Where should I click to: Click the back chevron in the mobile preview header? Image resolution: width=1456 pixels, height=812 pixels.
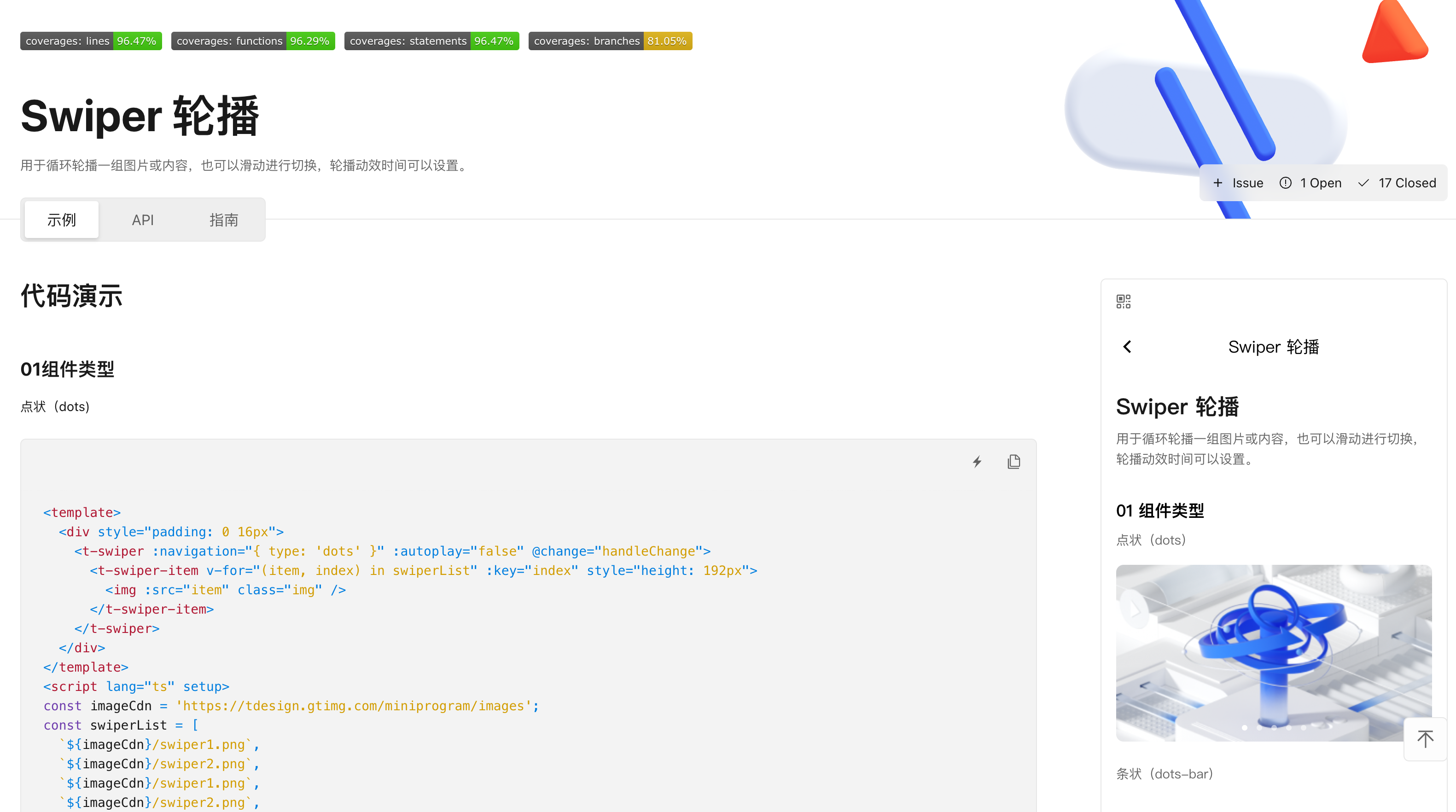(1127, 346)
